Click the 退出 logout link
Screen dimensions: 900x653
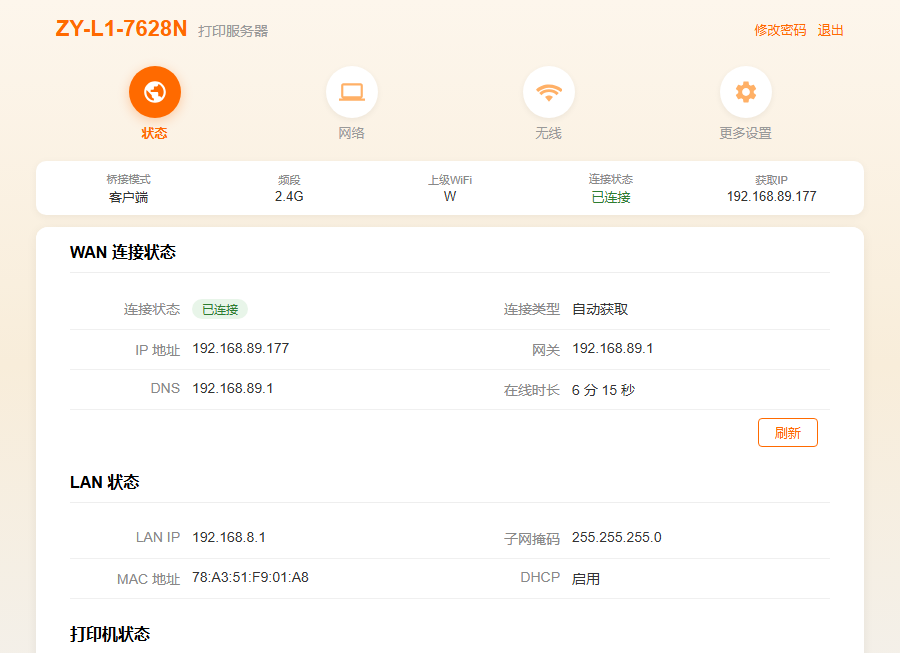(831, 30)
